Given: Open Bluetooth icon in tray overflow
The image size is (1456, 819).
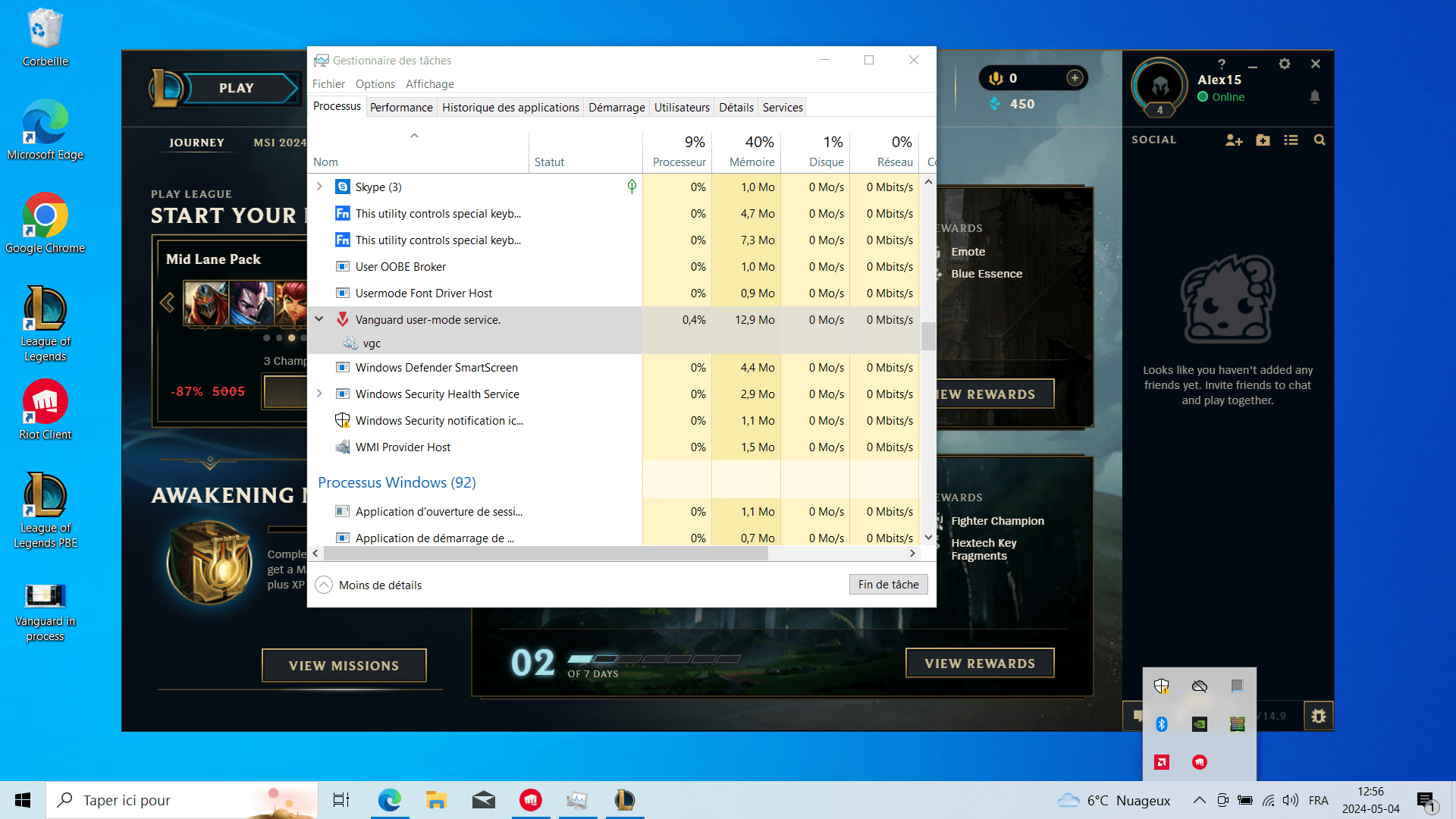Looking at the screenshot, I should click(x=1161, y=724).
